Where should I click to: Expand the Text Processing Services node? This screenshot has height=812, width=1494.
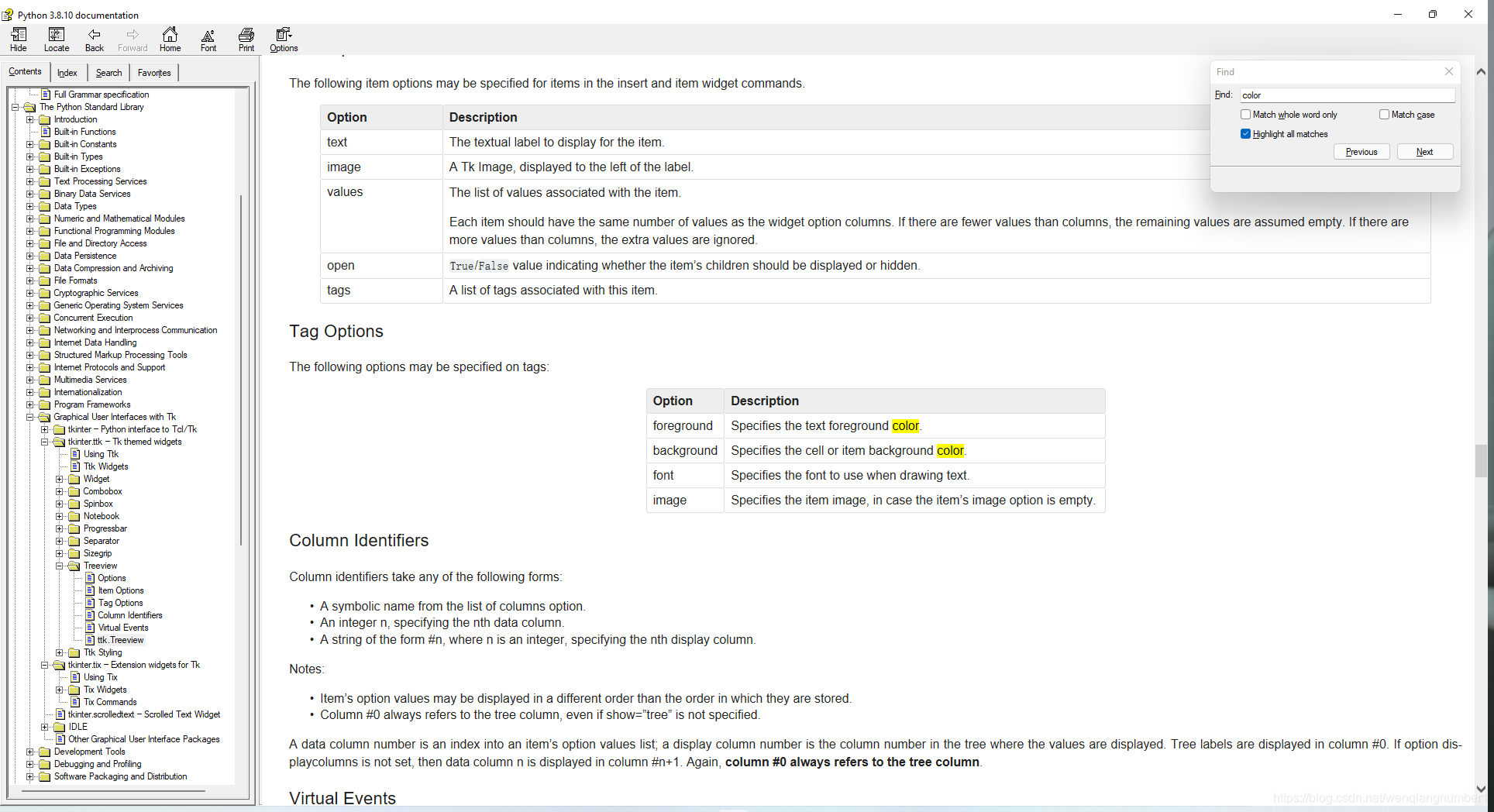(x=29, y=181)
